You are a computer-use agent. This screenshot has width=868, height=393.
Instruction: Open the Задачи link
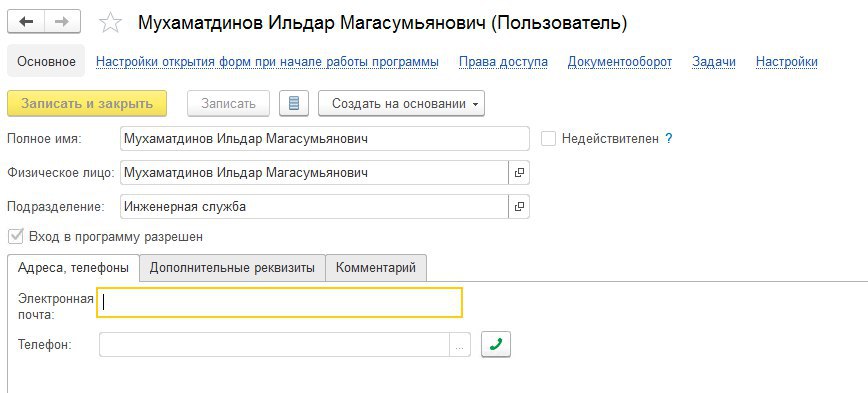(714, 61)
